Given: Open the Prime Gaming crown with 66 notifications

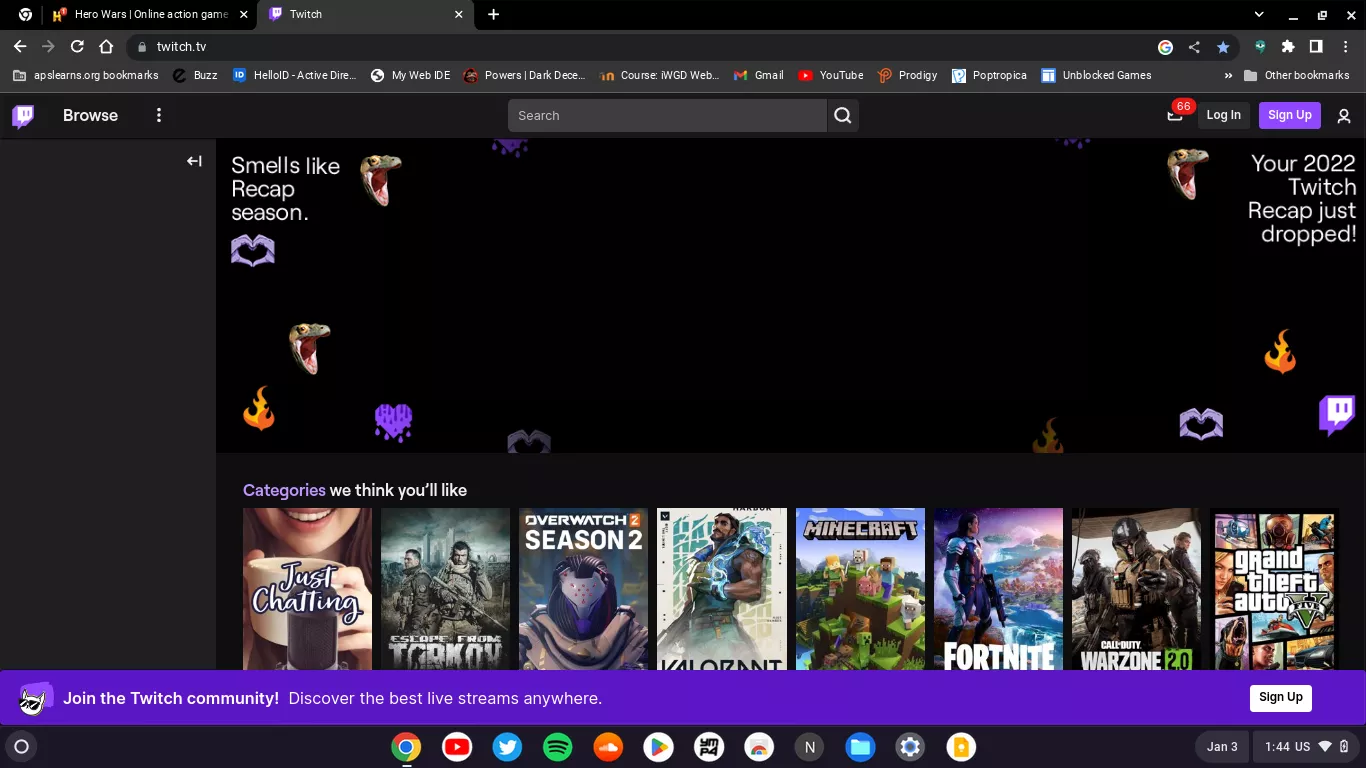Looking at the screenshot, I should tap(1175, 115).
